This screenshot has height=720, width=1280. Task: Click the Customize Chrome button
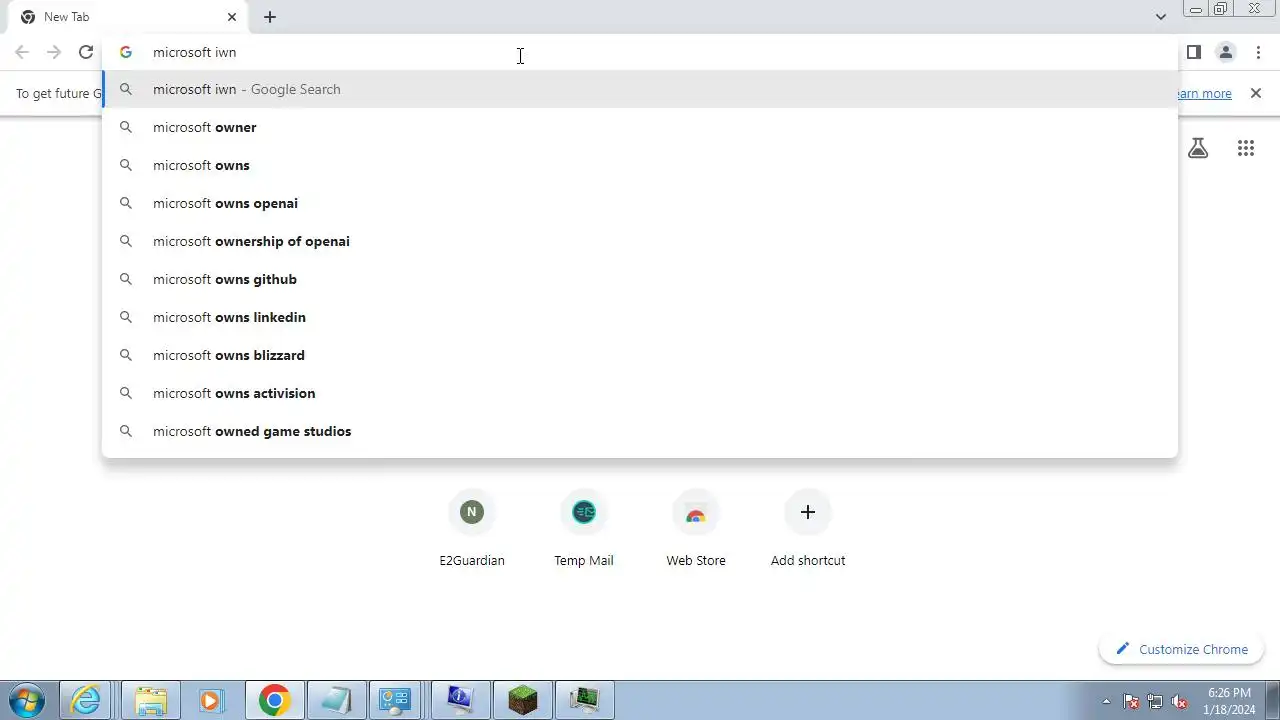coord(1182,649)
